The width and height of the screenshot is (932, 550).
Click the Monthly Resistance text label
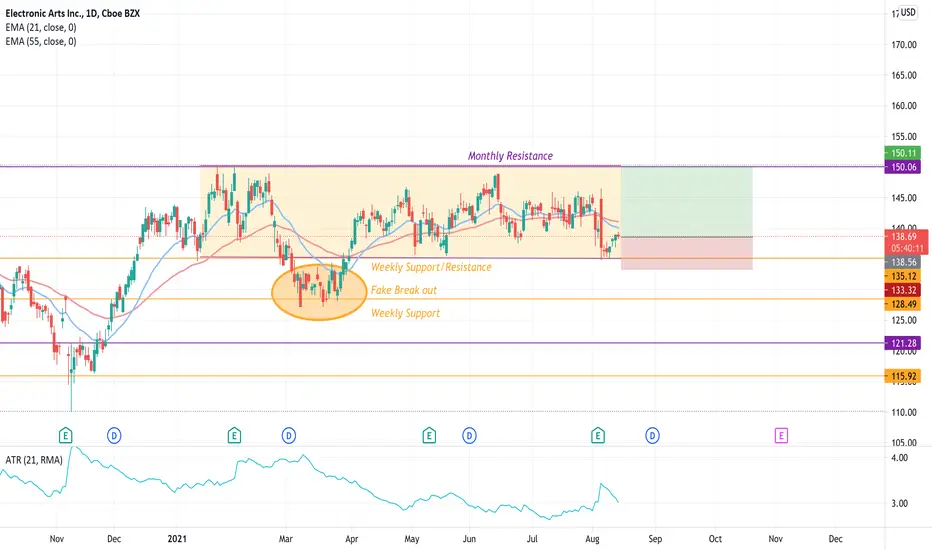coord(510,156)
